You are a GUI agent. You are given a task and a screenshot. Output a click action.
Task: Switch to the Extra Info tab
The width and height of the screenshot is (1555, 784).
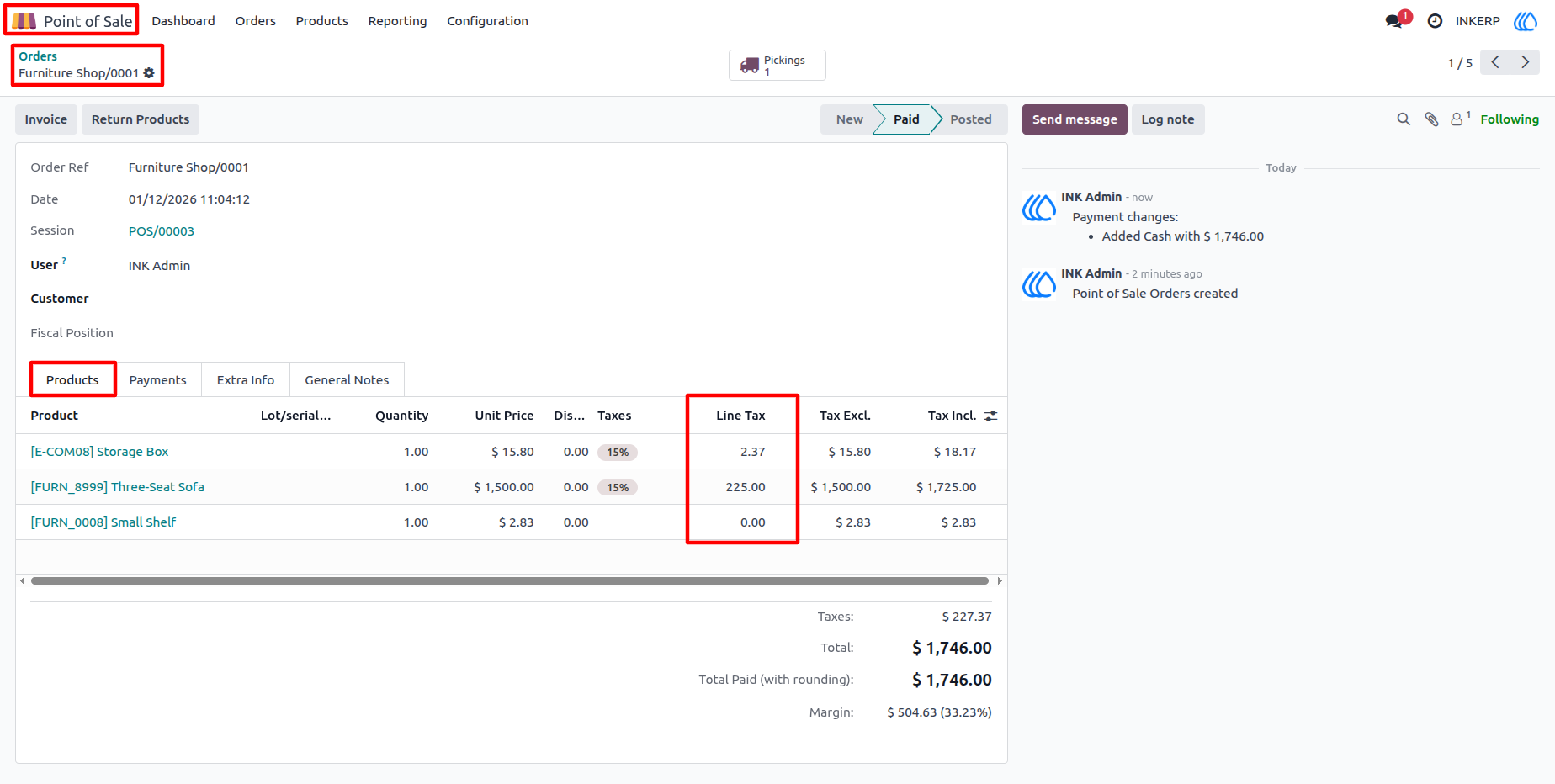pyautogui.click(x=246, y=380)
